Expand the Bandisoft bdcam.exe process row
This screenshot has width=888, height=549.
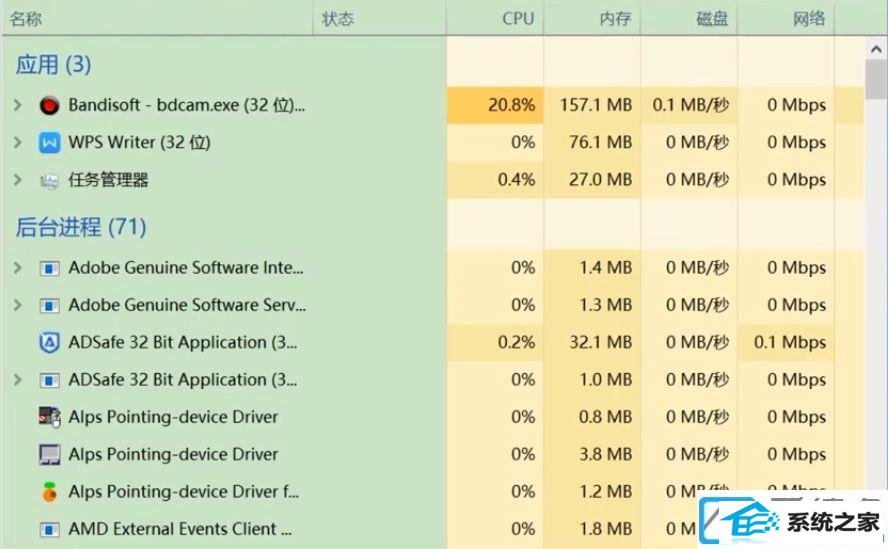pyautogui.click(x=18, y=105)
